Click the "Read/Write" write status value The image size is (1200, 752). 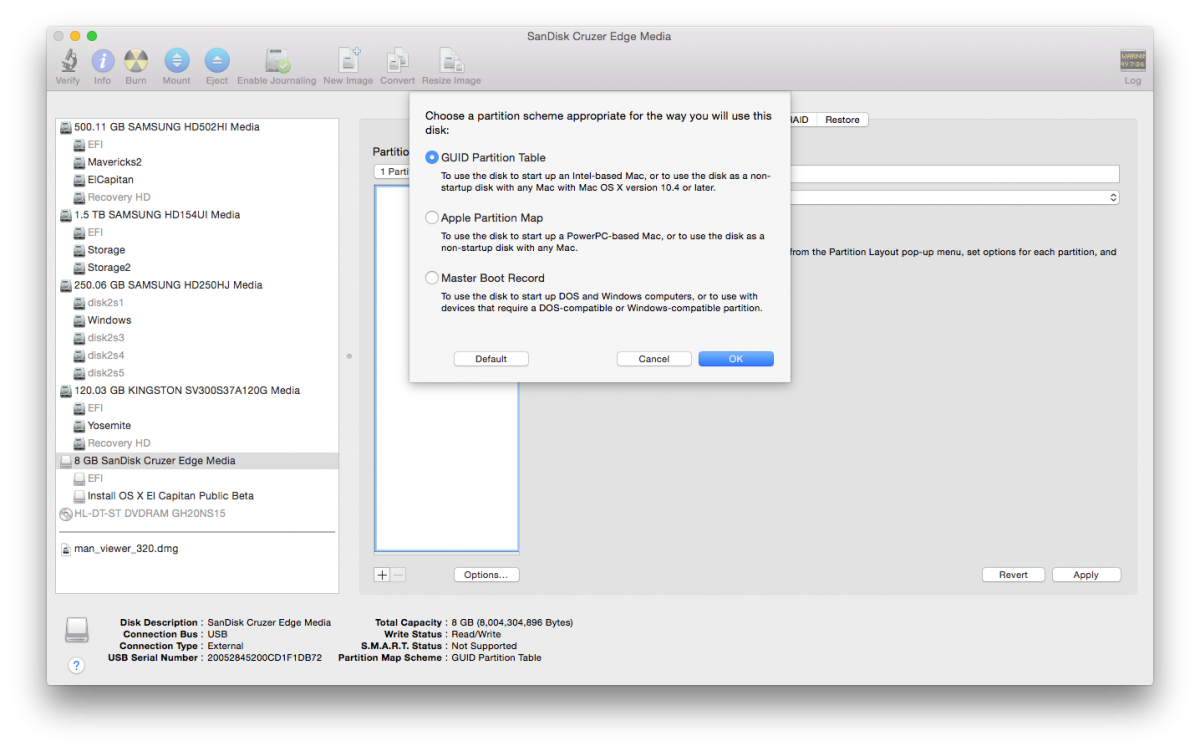476,634
